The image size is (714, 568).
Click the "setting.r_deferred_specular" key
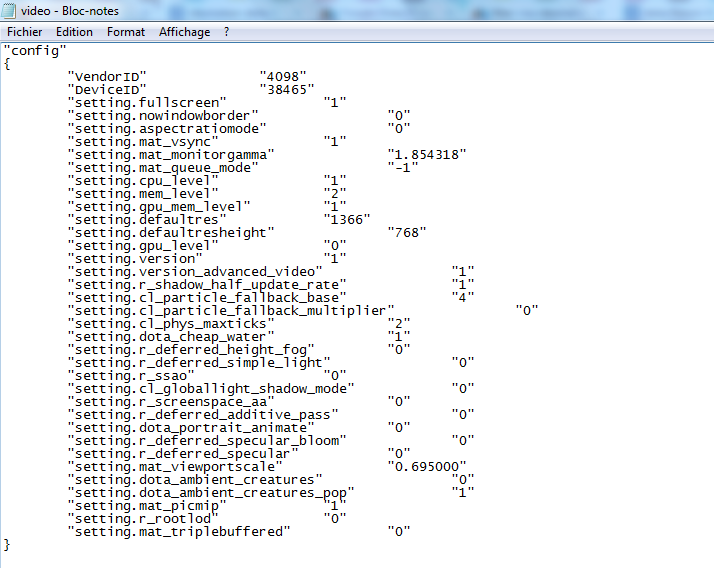(x=183, y=454)
